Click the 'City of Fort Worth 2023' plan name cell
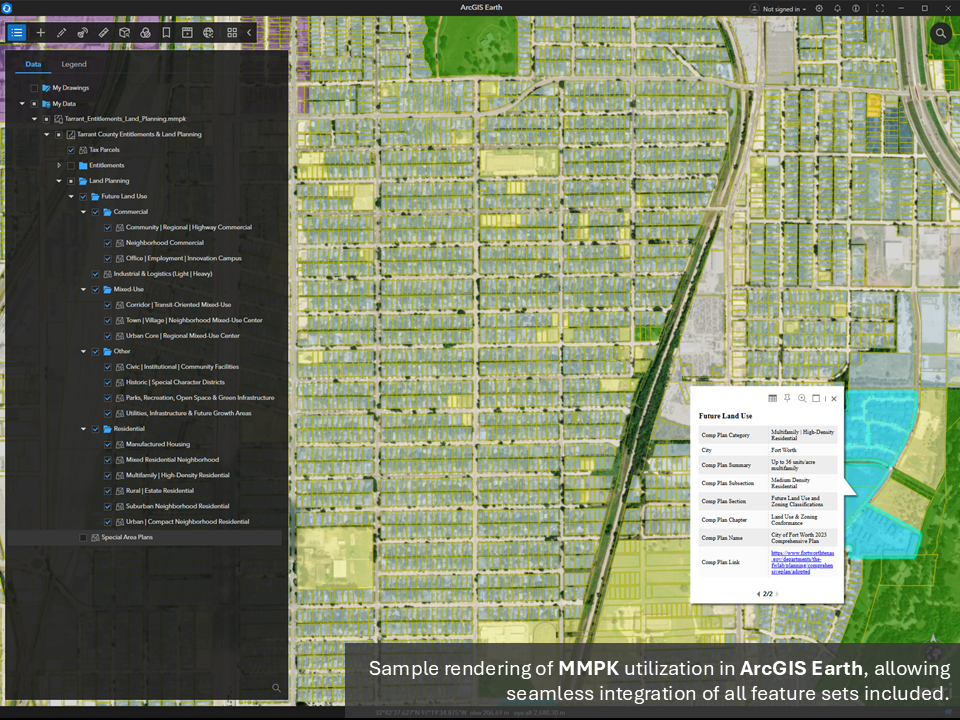The image size is (960, 720). tap(803, 538)
